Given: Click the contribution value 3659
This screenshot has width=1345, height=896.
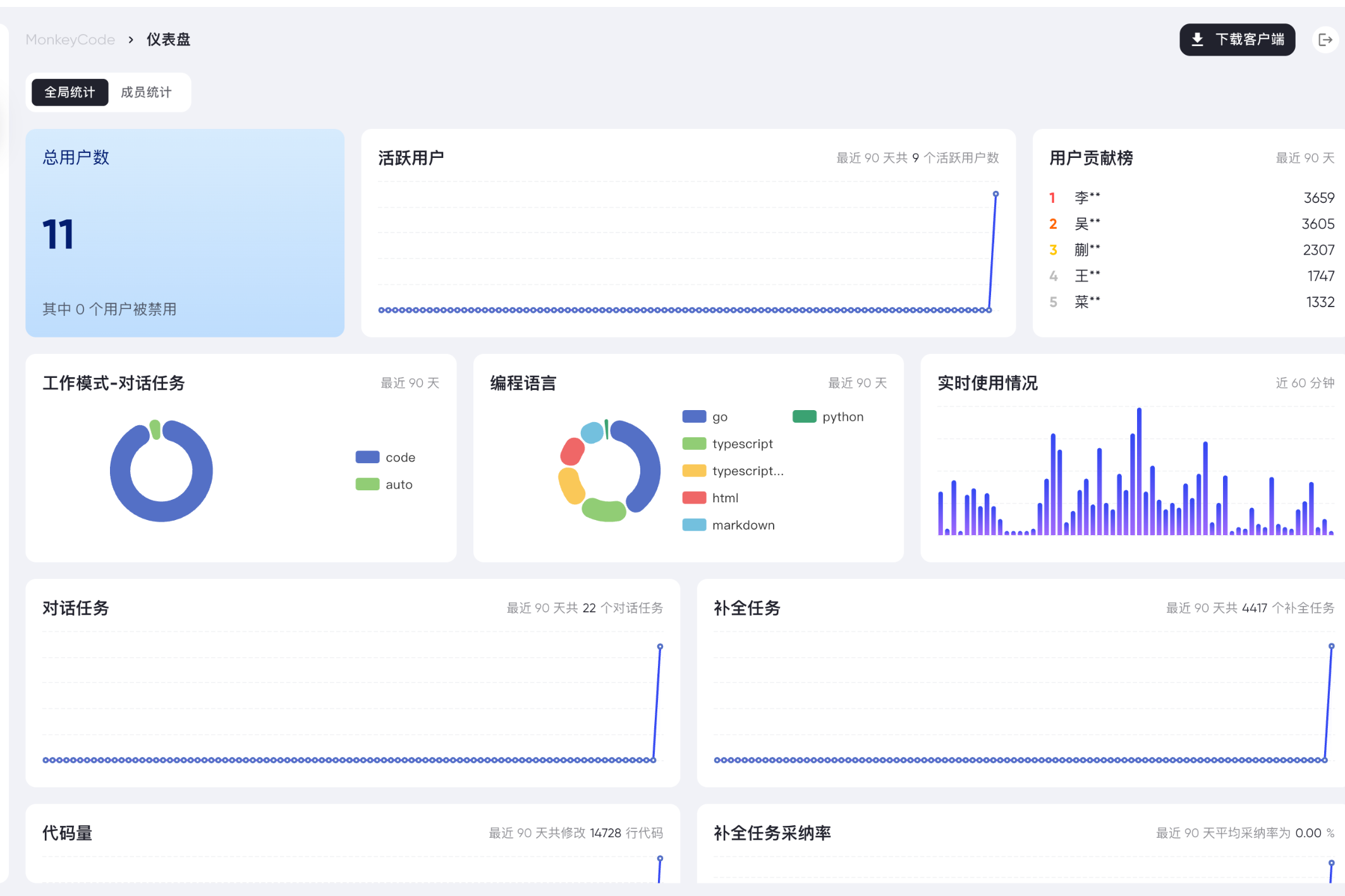Looking at the screenshot, I should [1319, 198].
